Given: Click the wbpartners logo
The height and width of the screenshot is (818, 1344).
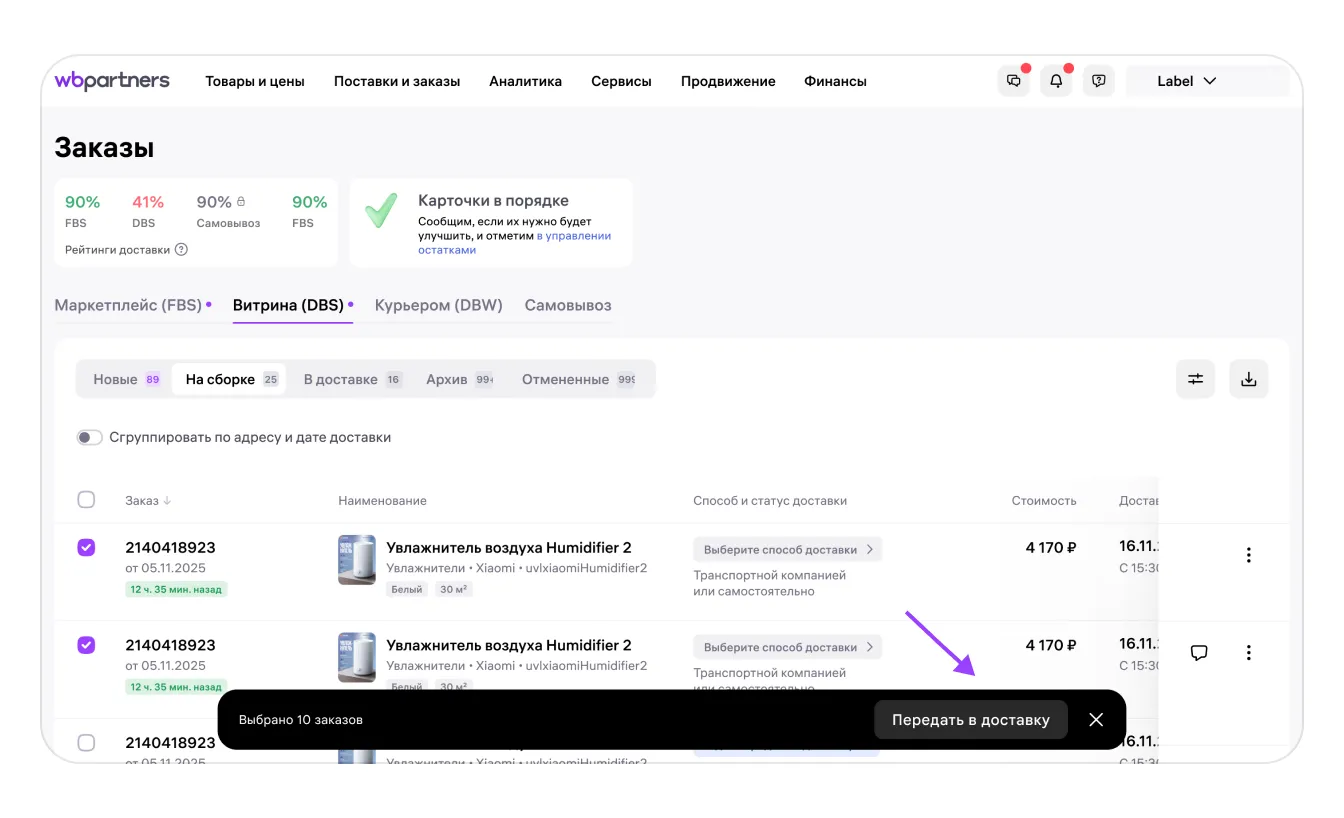Looking at the screenshot, I should tap(112, 81).
